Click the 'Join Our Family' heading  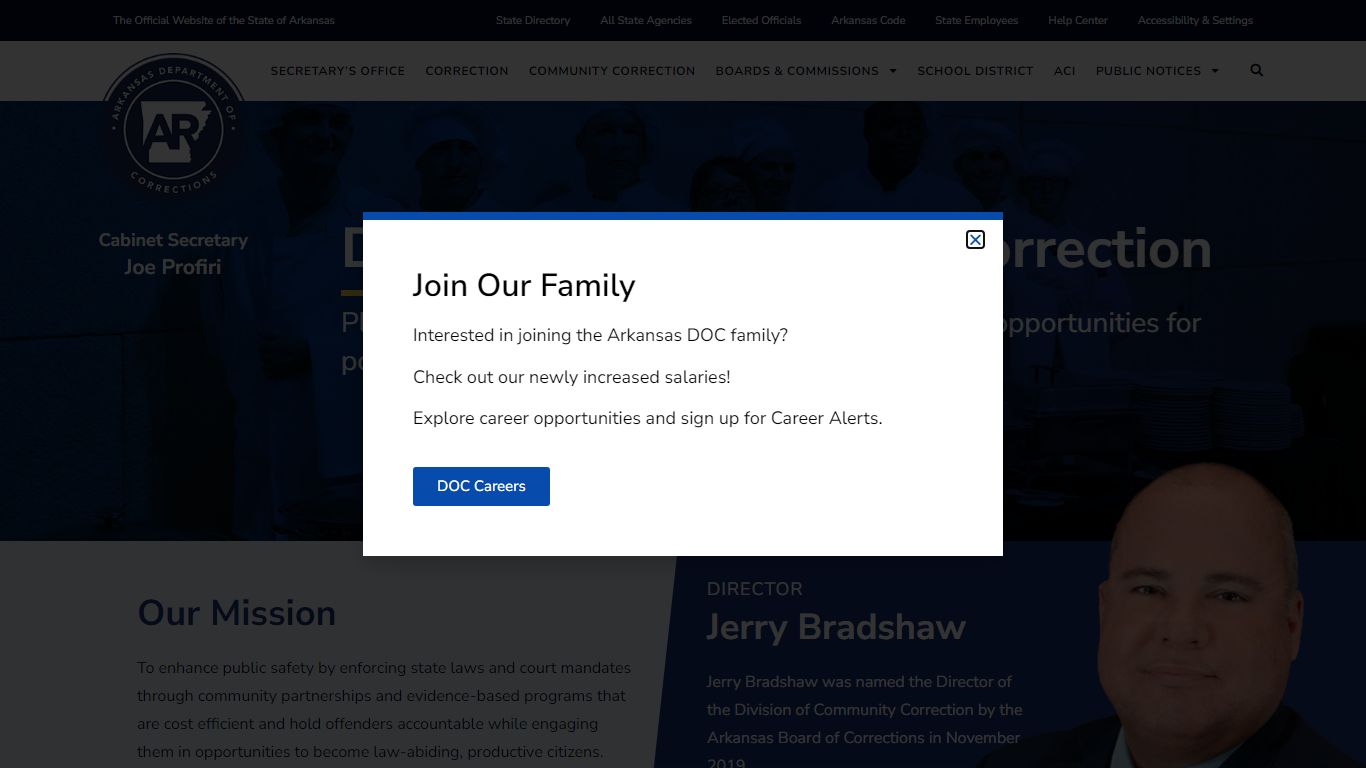point(524,286)
